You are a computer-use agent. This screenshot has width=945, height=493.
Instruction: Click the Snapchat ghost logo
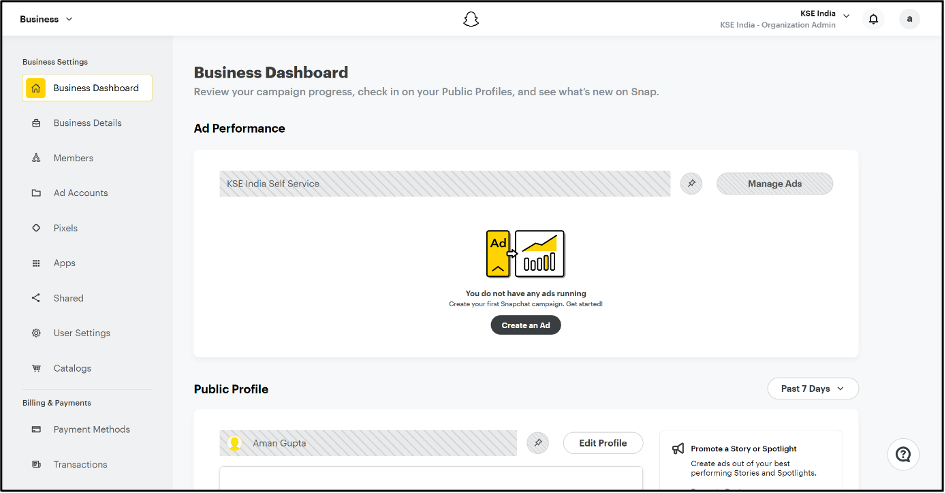click(471, 19)
